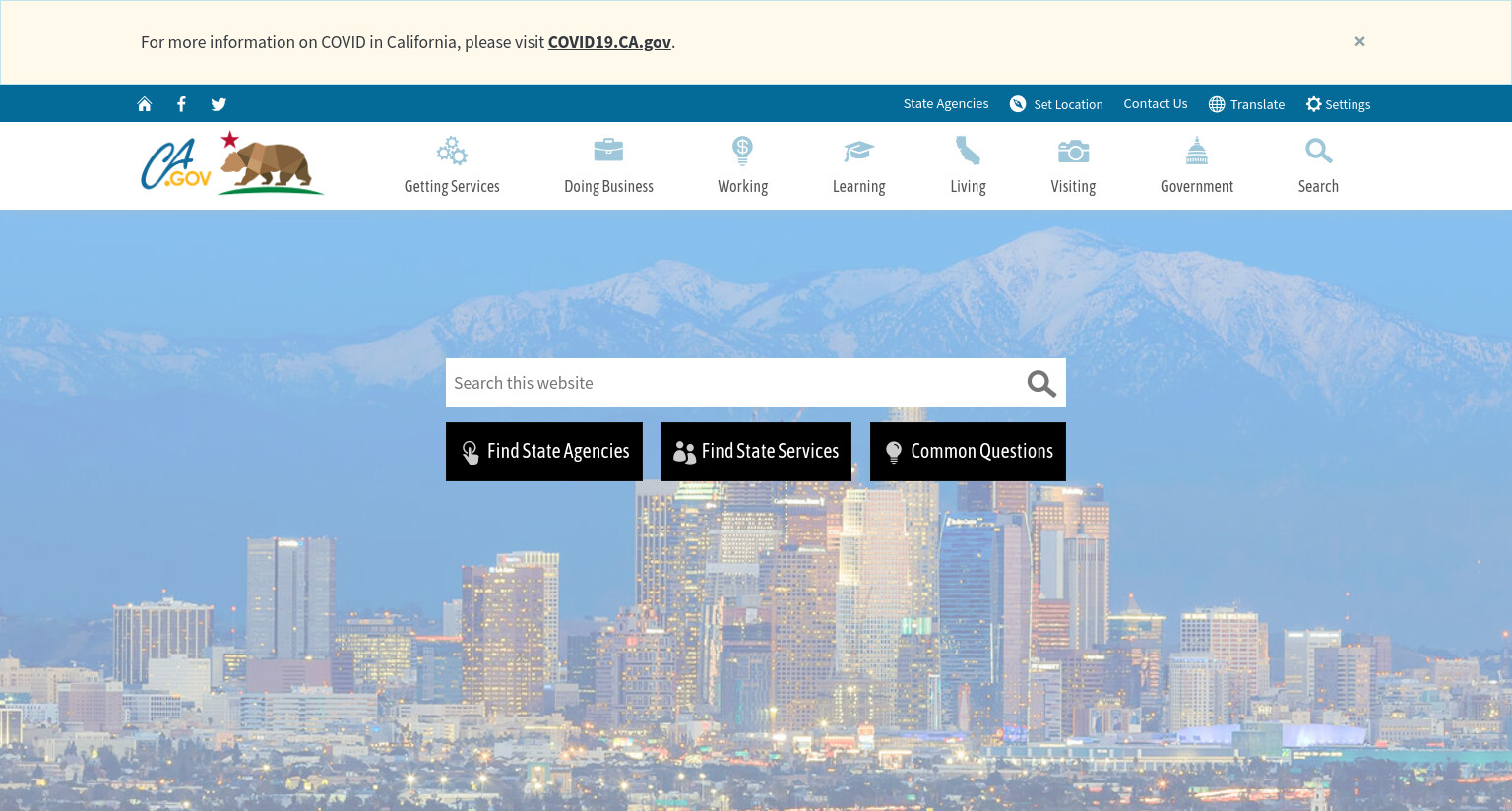Open the Twitter bird icon link
1512x811 pixels.
(x=219, y=104)
